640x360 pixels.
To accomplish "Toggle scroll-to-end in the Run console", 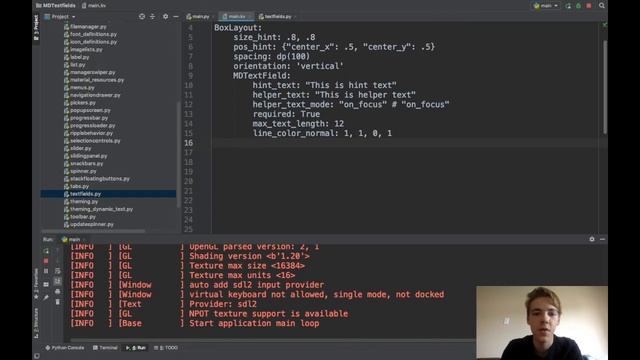I will pos(58,281).
